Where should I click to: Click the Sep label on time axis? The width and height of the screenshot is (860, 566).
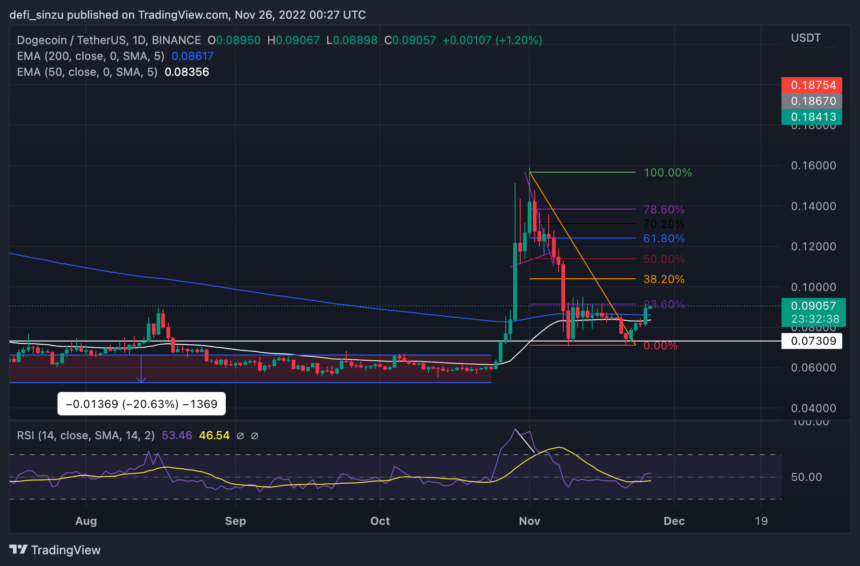coord(235,521)
